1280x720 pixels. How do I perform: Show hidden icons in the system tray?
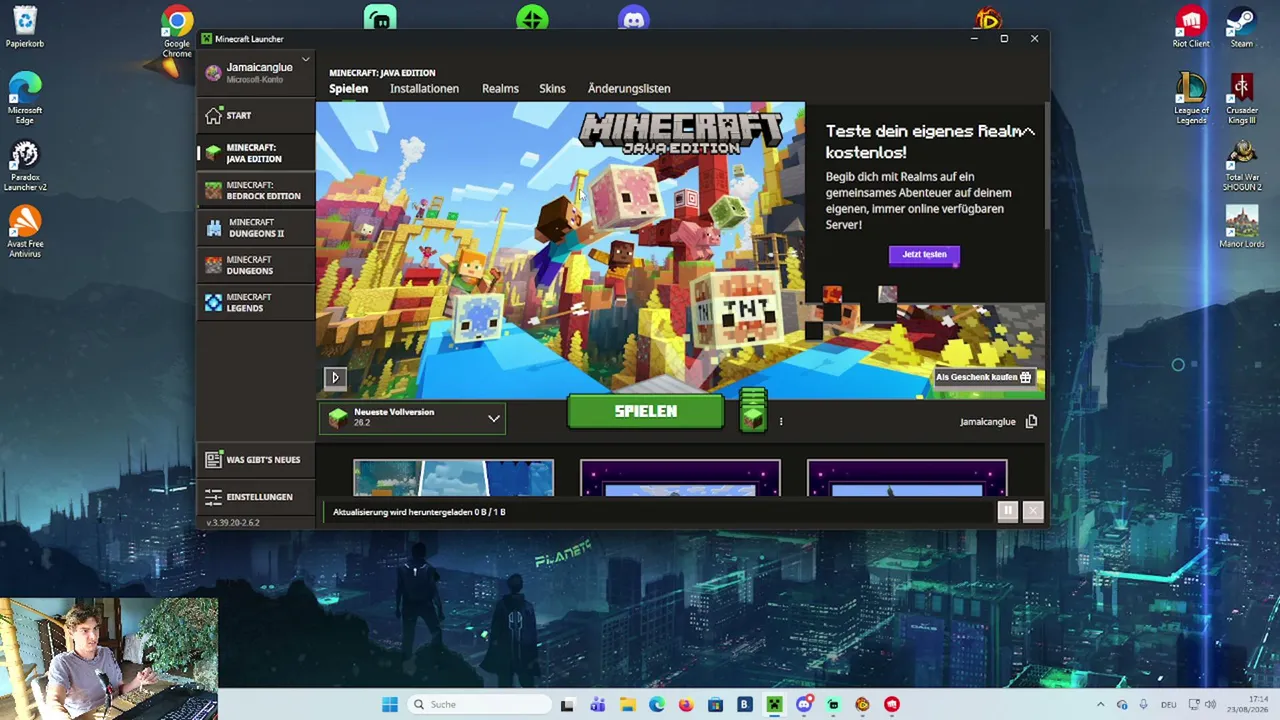1101,704
